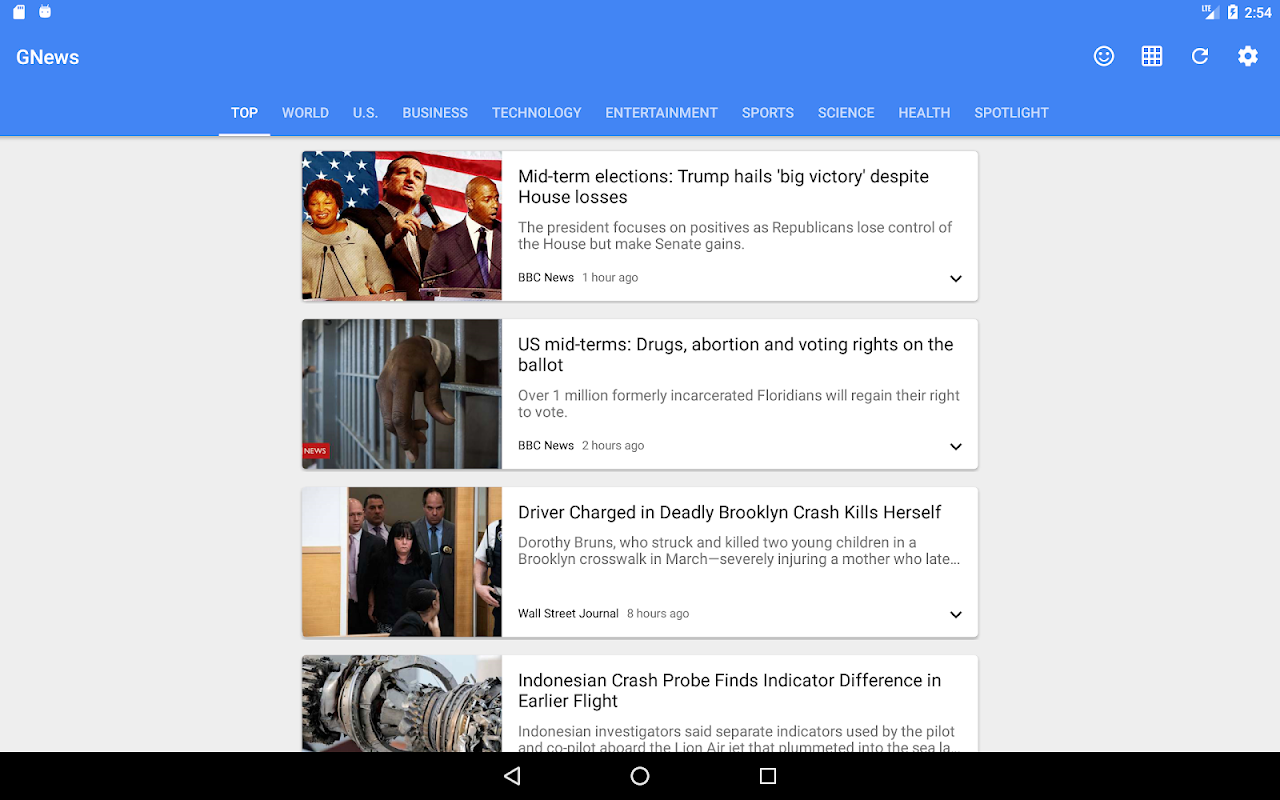Select the TOP tab
The height and width of the screenshot is (800, 1280).
pyautogui.click(x=244, y=113)
